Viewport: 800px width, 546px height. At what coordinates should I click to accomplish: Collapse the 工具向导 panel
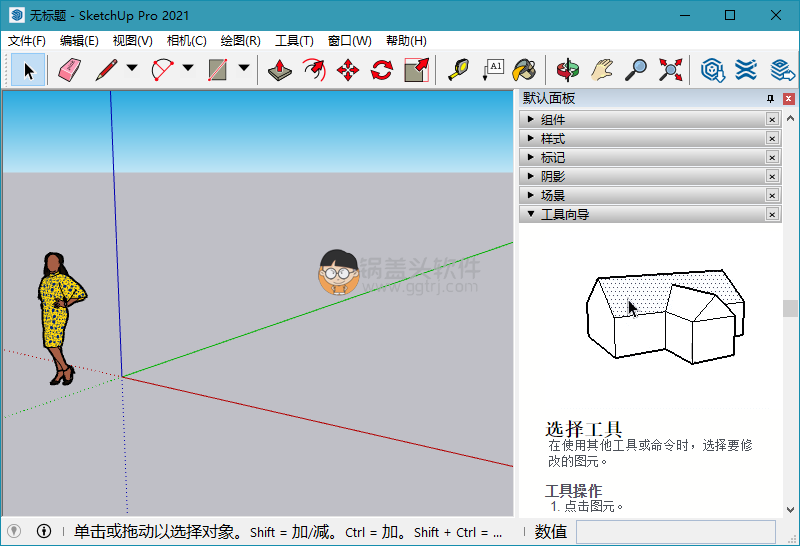tap(650, 214)
